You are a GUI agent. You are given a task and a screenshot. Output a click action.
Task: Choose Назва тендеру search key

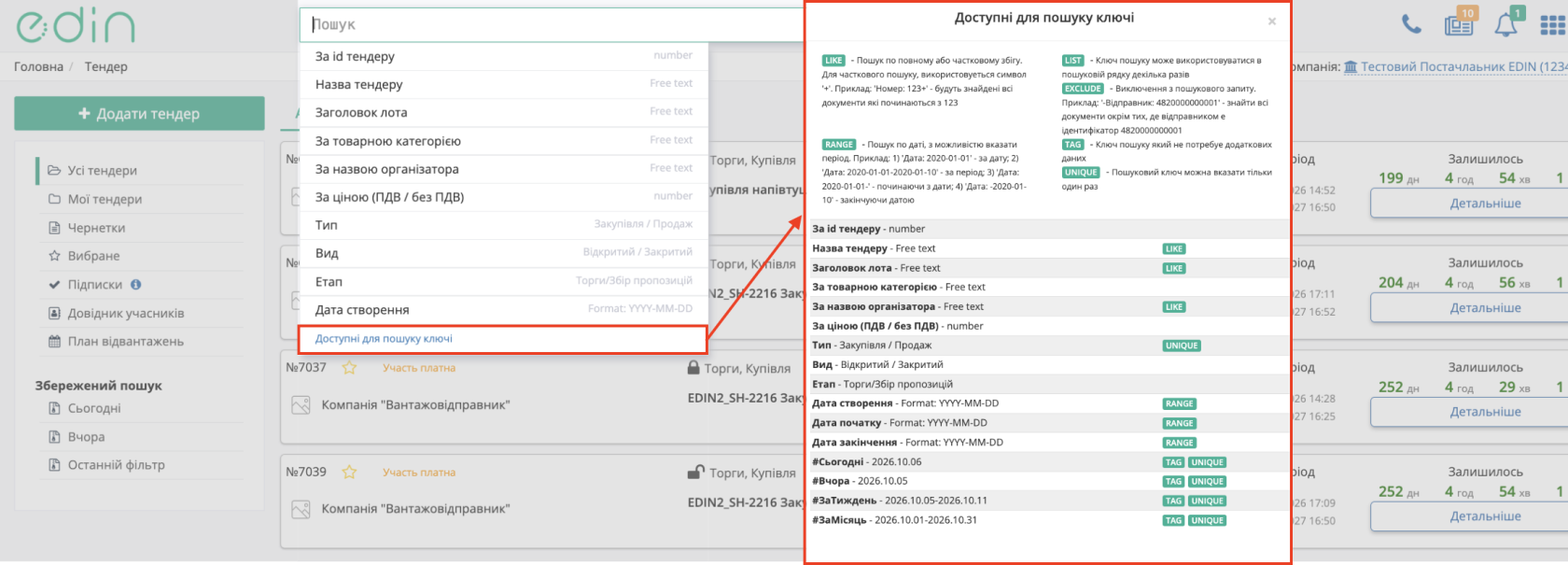pyautogui.click(x=504, y=84)
